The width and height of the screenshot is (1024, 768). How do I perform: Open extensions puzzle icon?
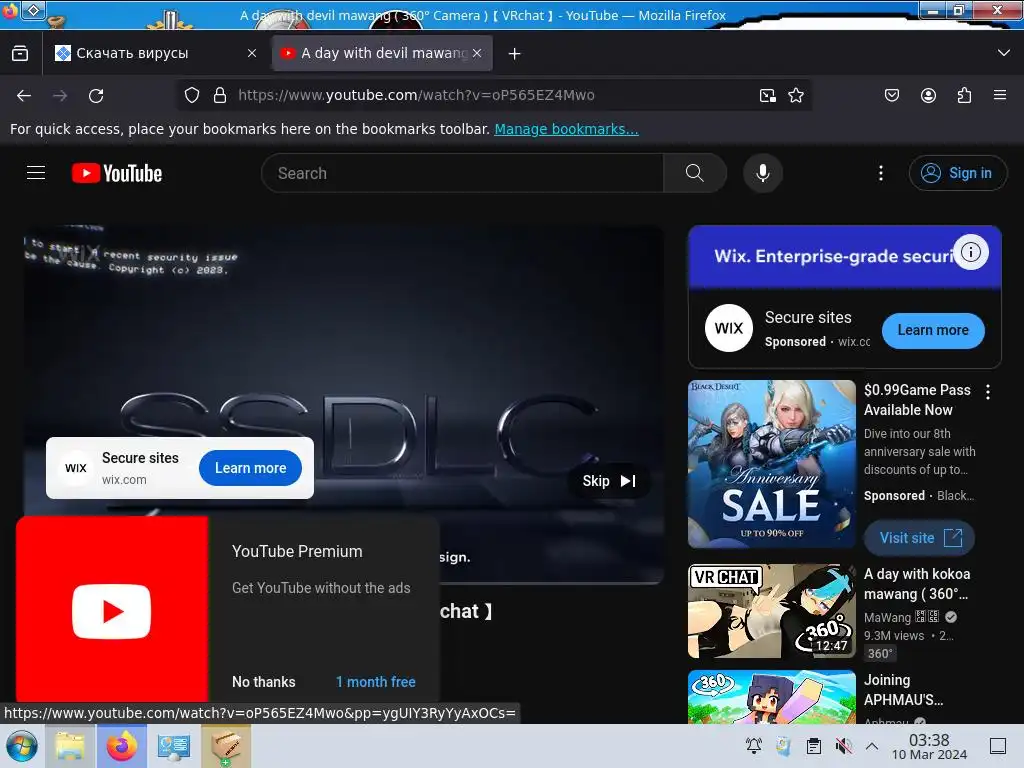point(964,95)
